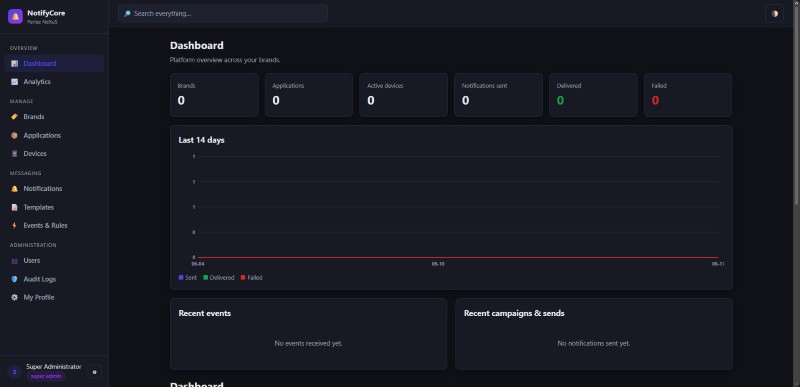Open the Notifications page
800x387 pixels.
(54, 189)
